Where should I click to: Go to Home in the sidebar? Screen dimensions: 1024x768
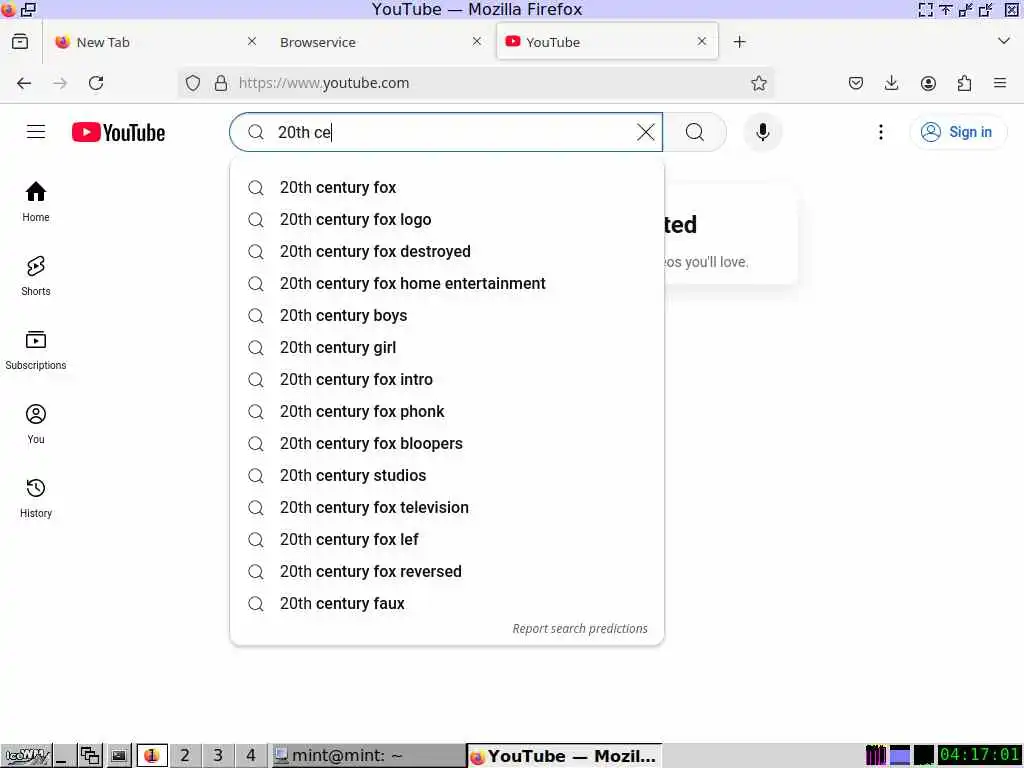point(36,202)
